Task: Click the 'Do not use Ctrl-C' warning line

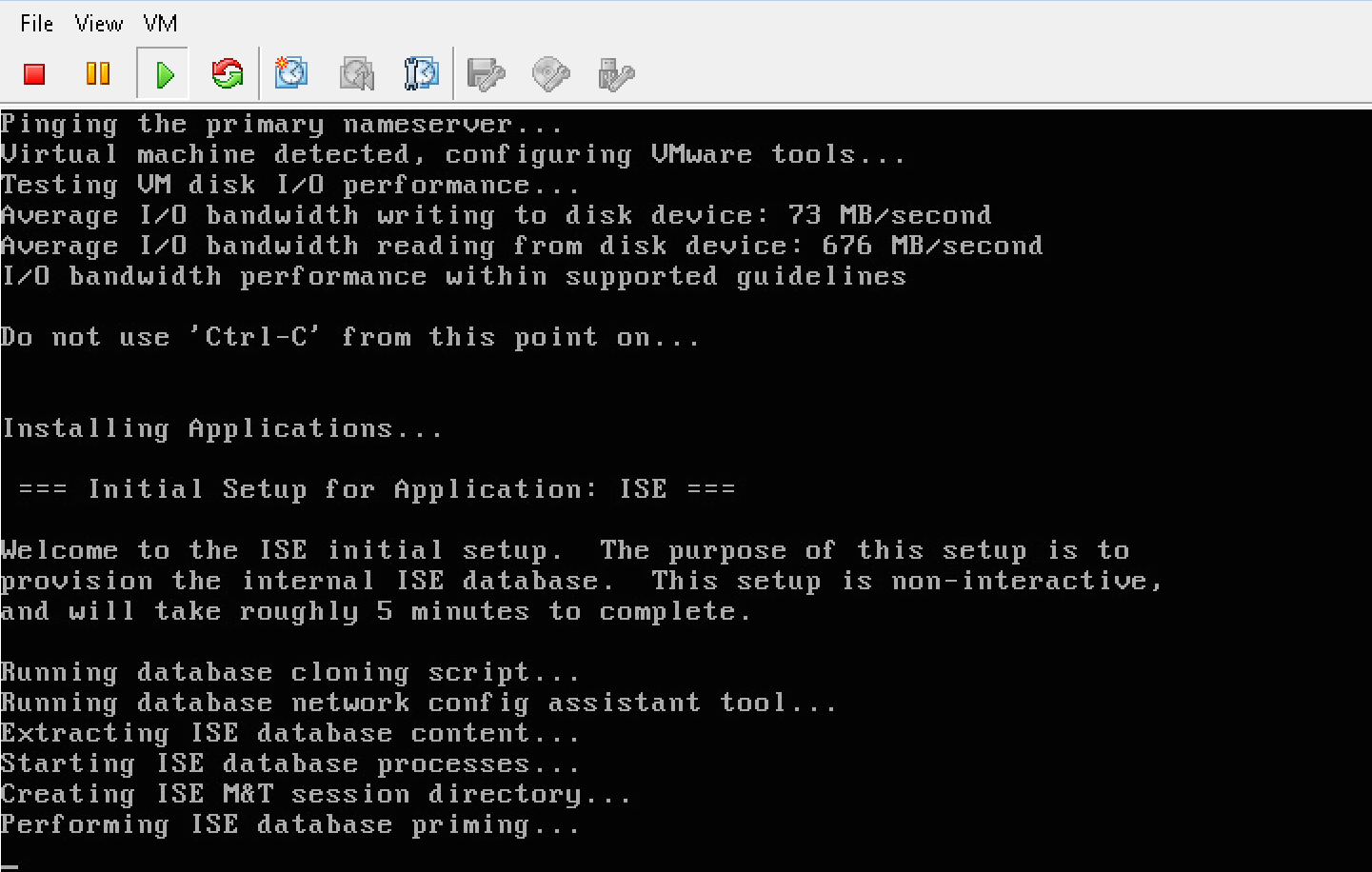Action: tap(349, 338)
